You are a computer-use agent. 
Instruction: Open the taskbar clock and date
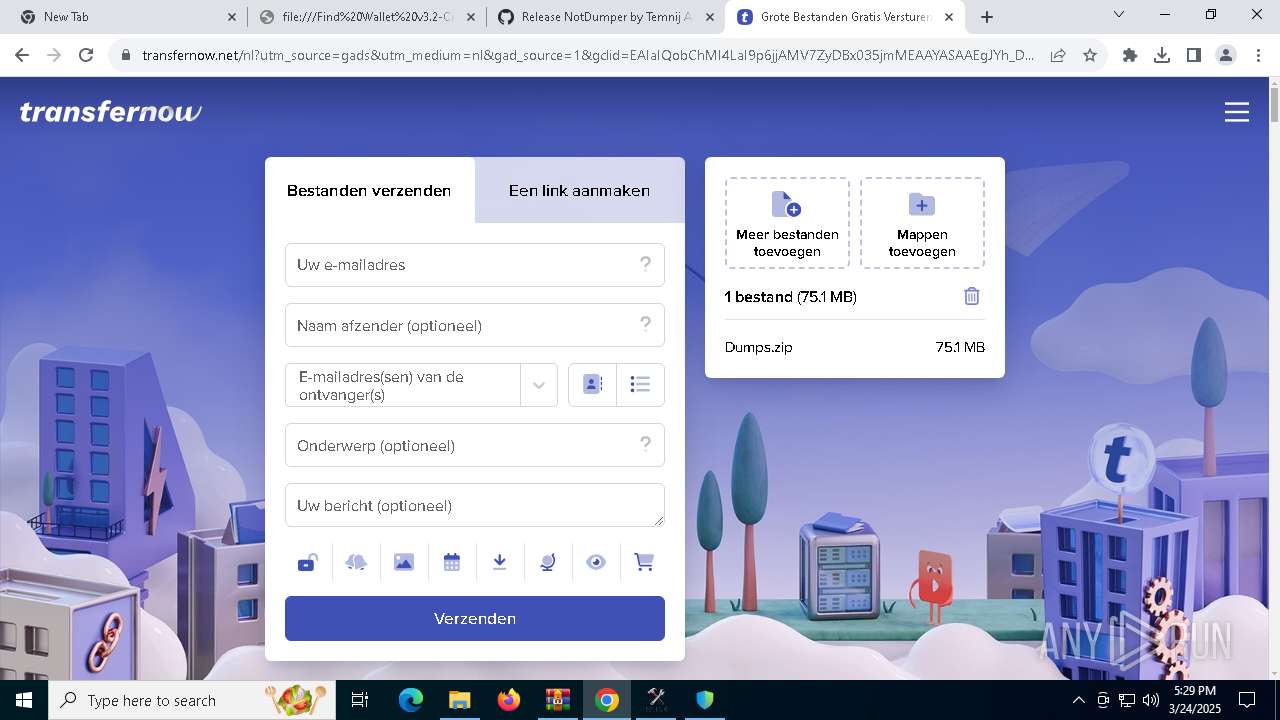pos(1194,700)
